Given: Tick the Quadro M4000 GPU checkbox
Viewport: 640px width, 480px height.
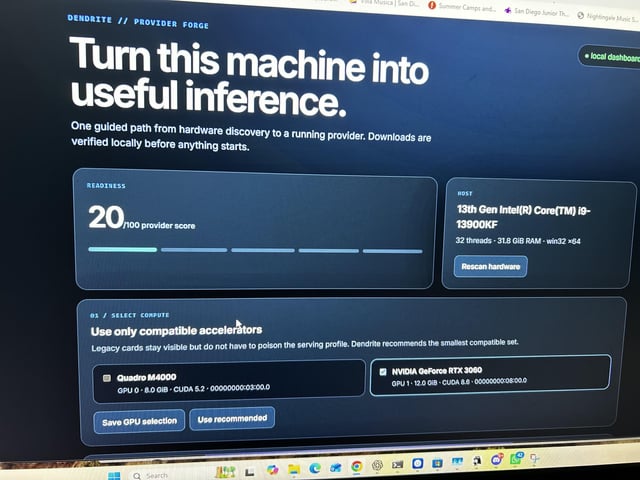Looking at the screenshot, I should pyautogui.click(x=107, y=378).
